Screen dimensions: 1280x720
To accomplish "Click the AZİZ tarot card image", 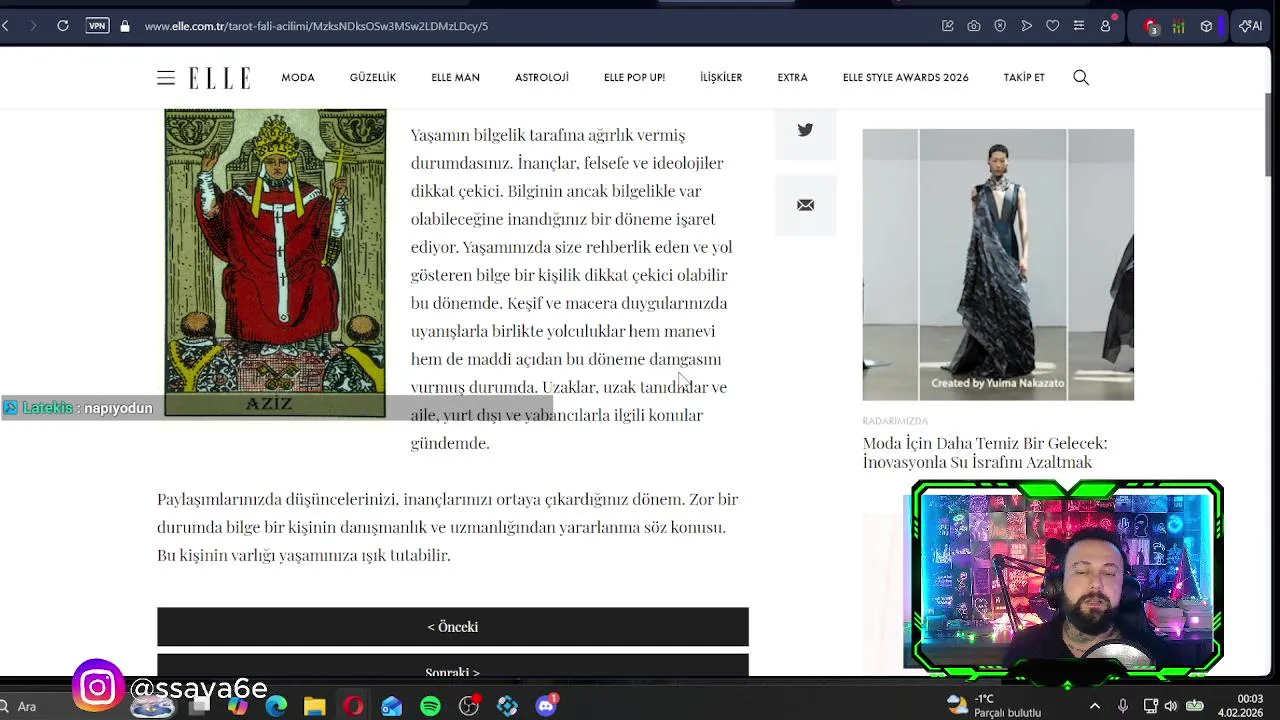I will (x=275, y=263).
